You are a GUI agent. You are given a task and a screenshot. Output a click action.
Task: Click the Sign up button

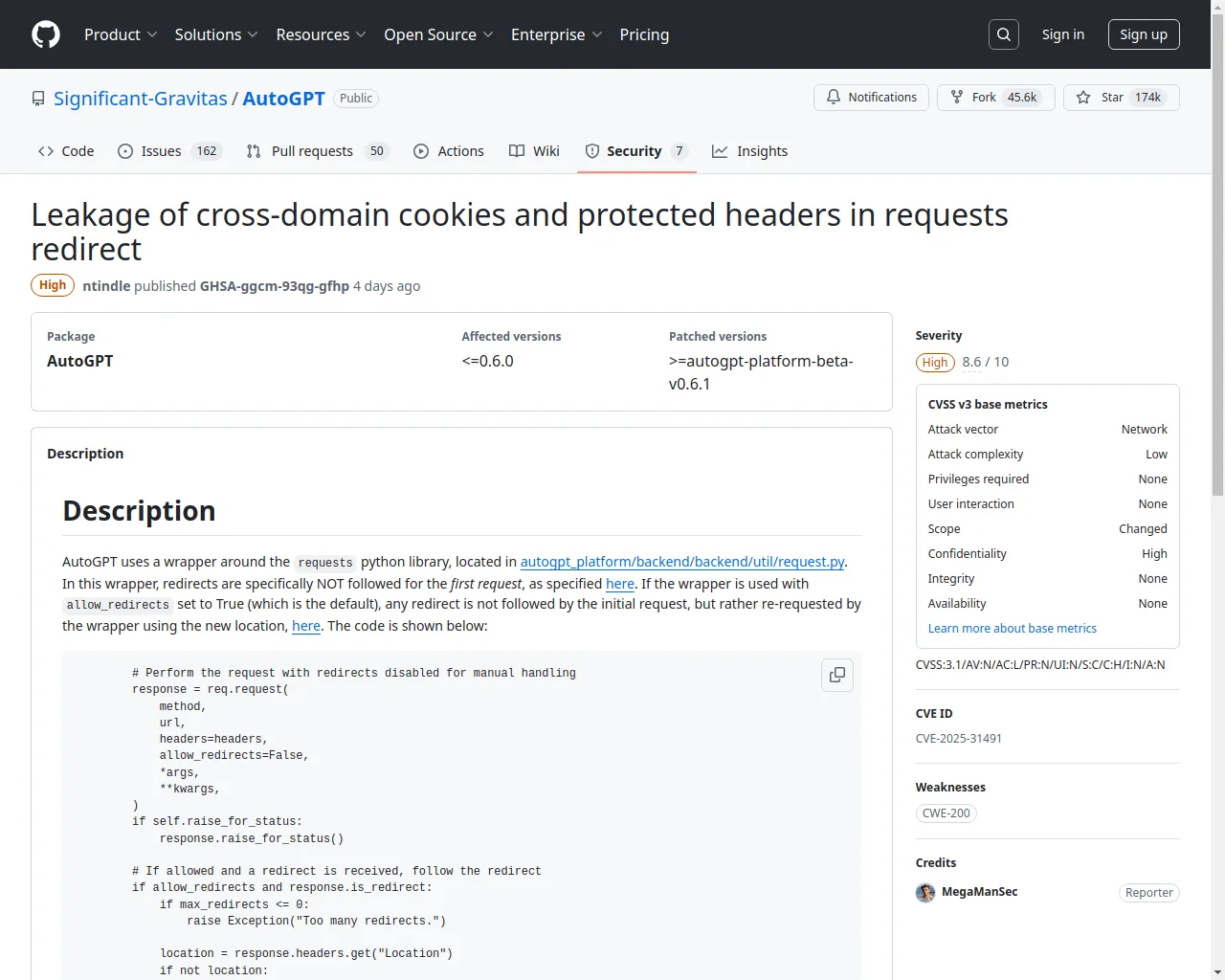click(x=1144, y=34)
